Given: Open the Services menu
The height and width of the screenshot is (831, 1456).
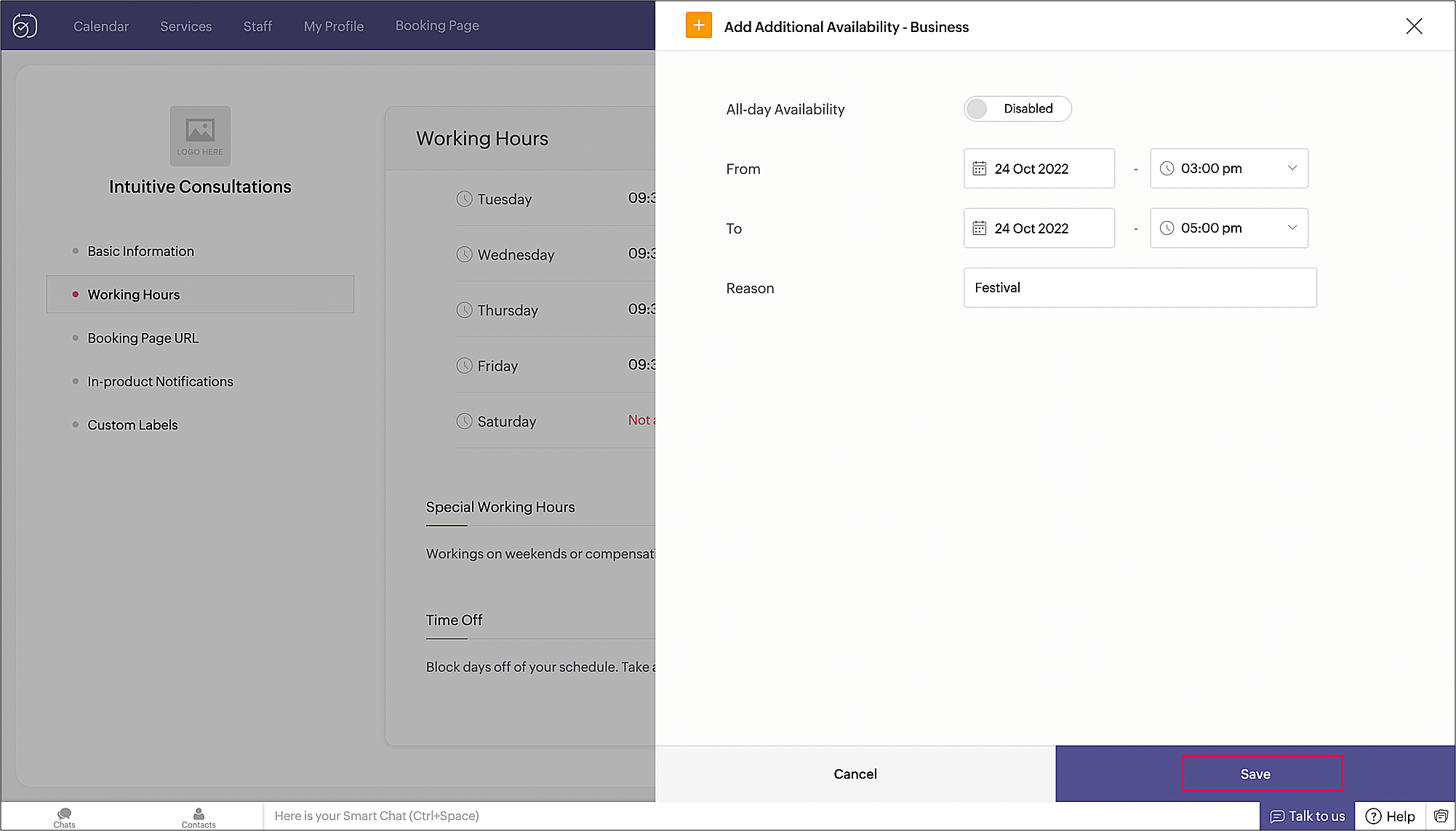Looking at the screenshot, I should click(185, 26).
